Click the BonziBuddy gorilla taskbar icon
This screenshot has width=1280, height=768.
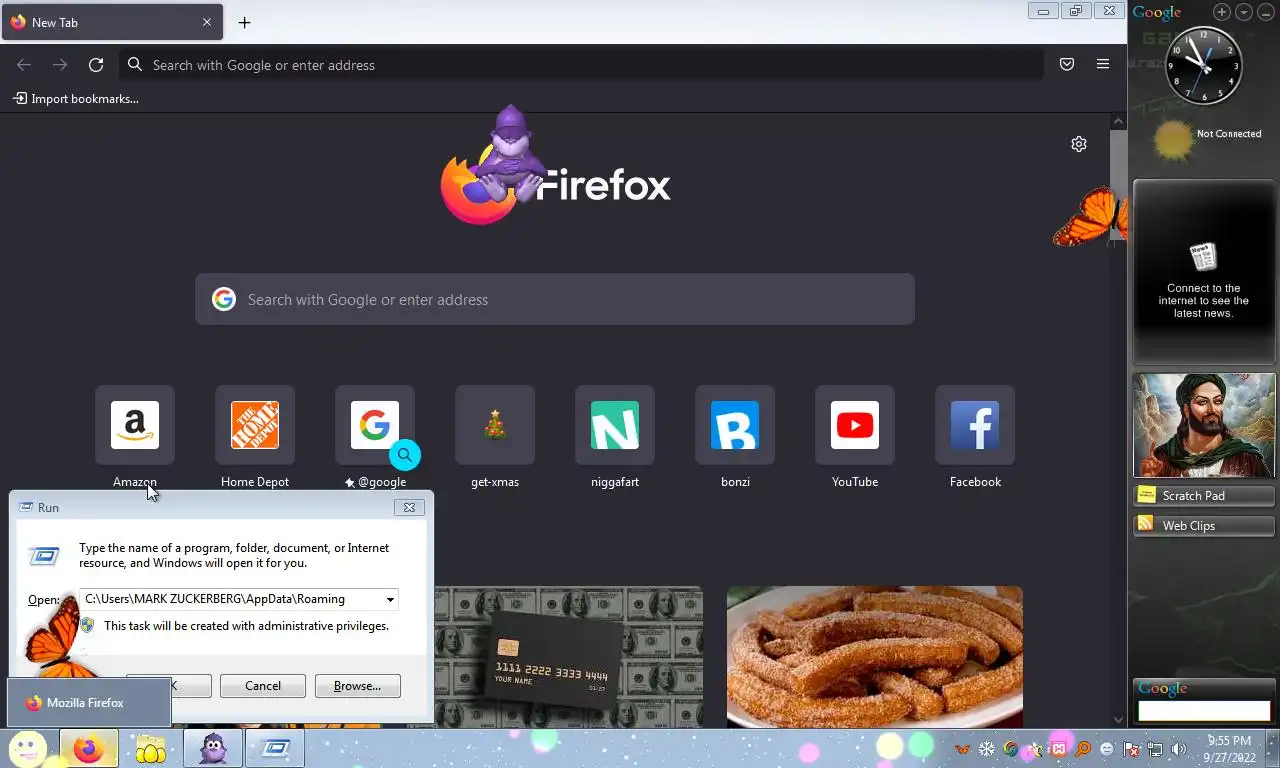click(213, 749)
